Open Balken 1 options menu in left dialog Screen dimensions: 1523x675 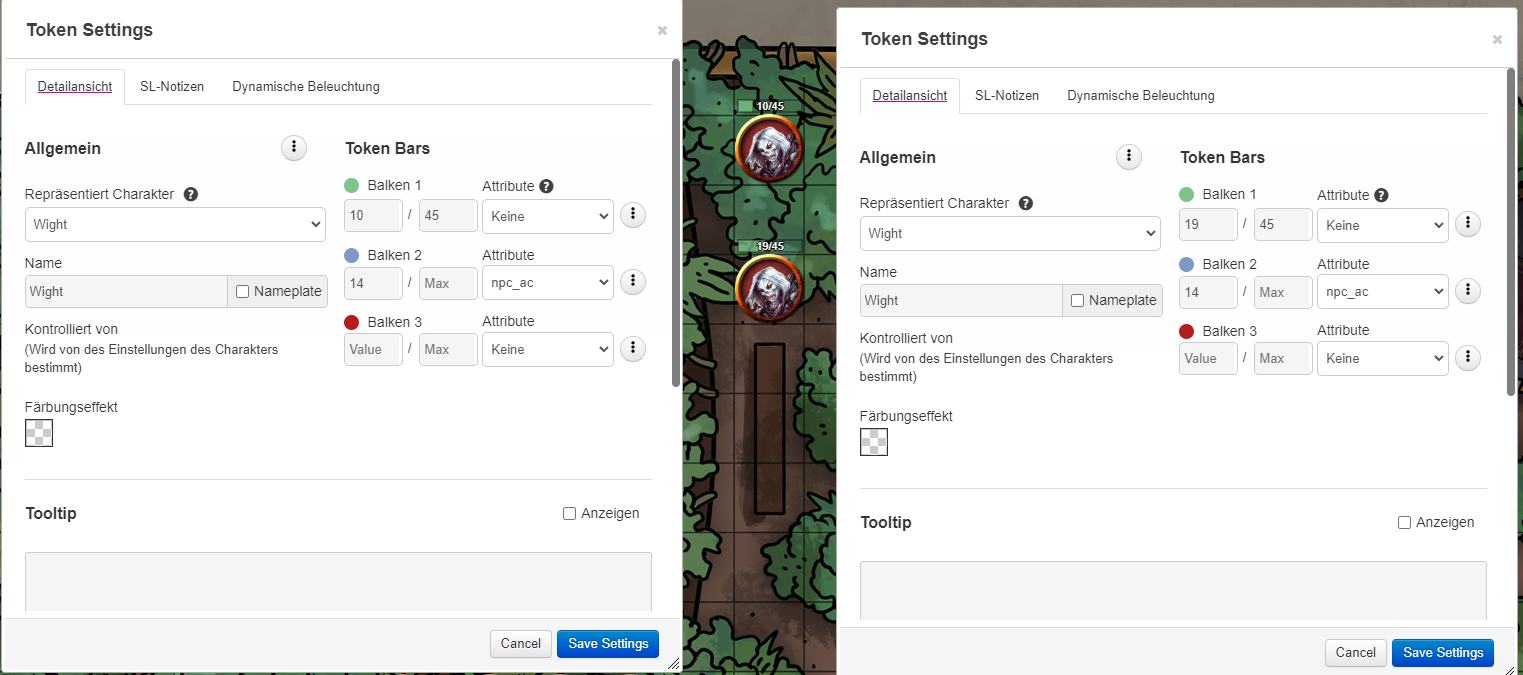pyautogui.click(x=632, y=215)
